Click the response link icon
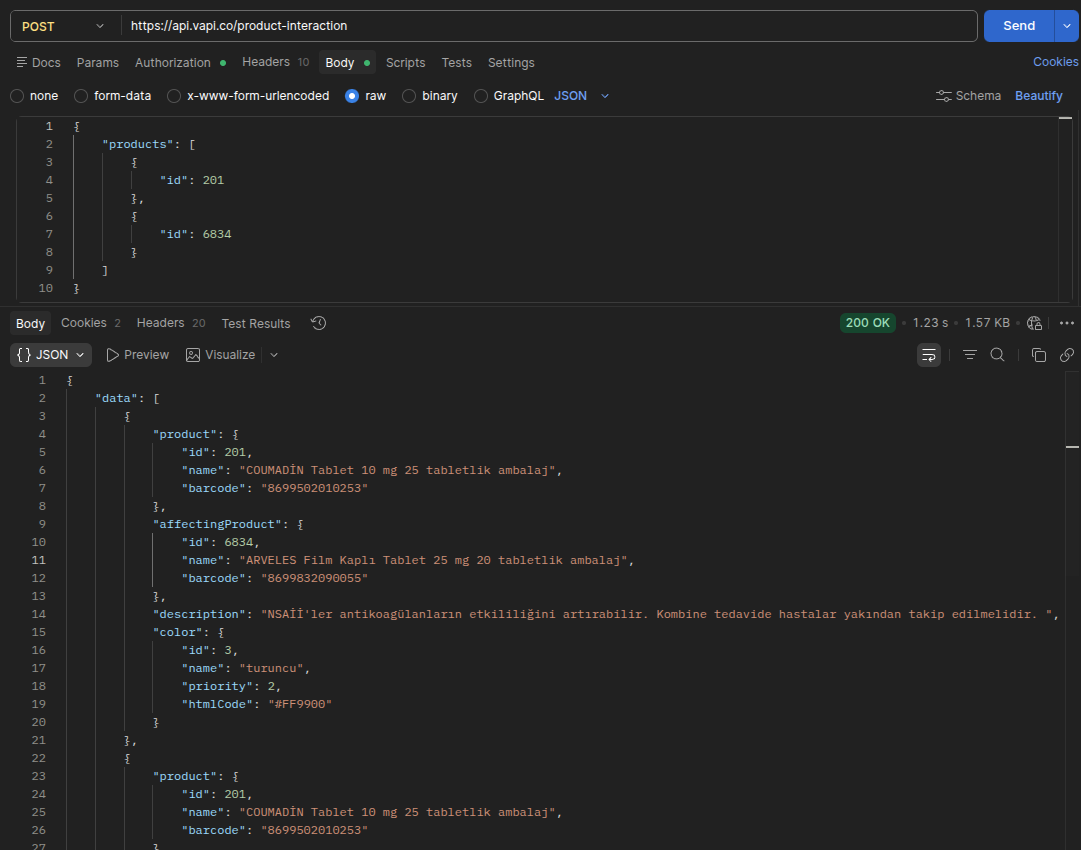Viewport: 1081px width, 850px height. (x=1067, y=355)
